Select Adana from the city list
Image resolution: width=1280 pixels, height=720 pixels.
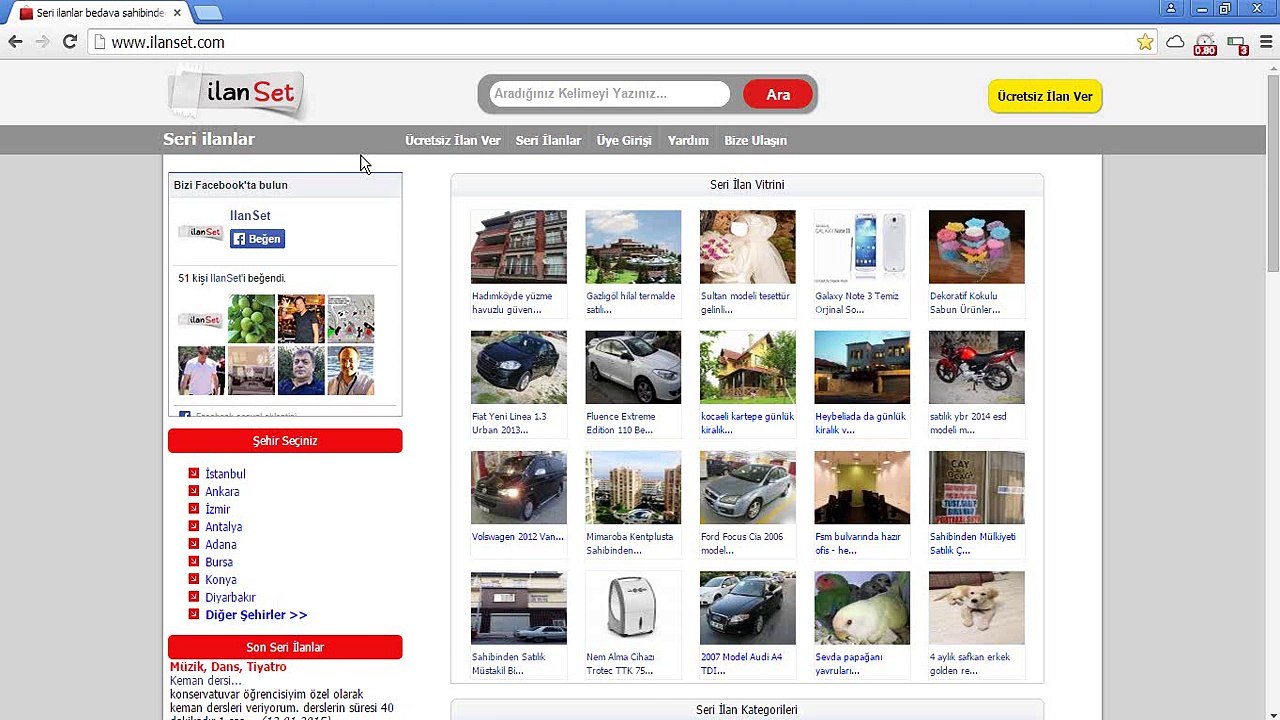point(221,545)
